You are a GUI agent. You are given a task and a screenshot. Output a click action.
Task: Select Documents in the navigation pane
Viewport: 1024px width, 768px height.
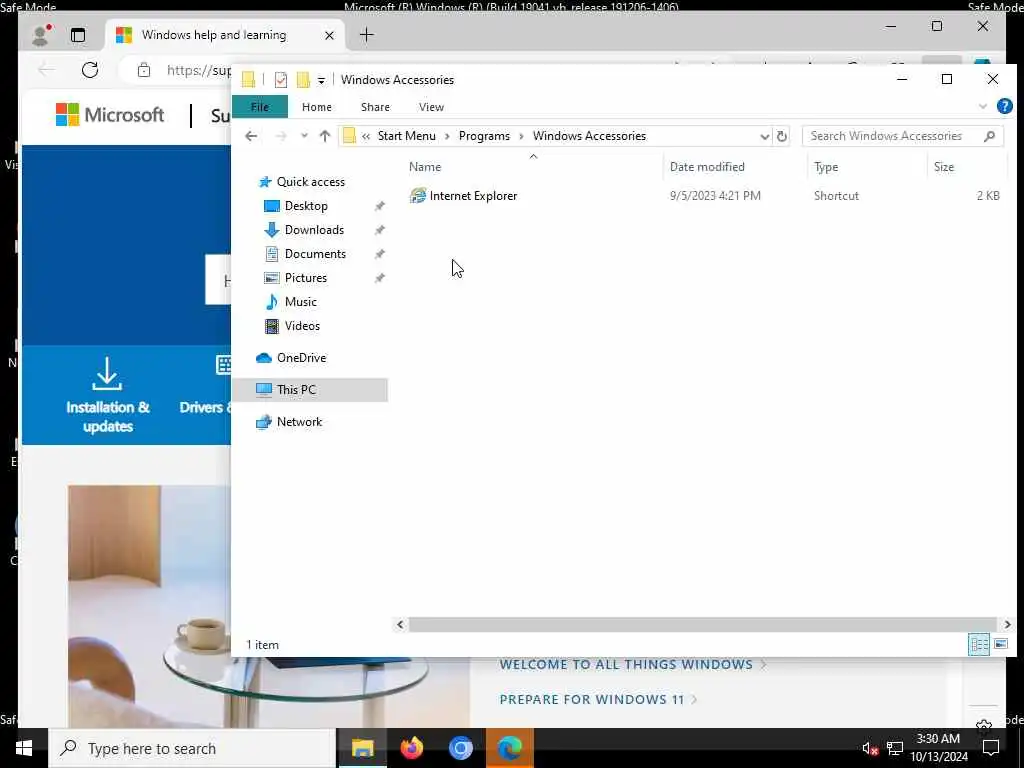(305, 254)
